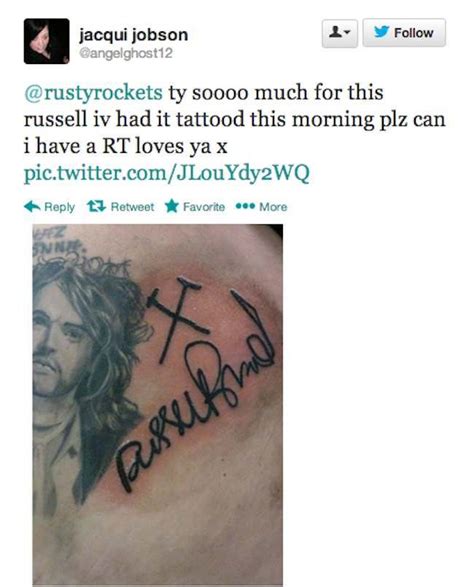Click the Favorite text label
Screen dimensions: 474x587
(x=204, y=207)
